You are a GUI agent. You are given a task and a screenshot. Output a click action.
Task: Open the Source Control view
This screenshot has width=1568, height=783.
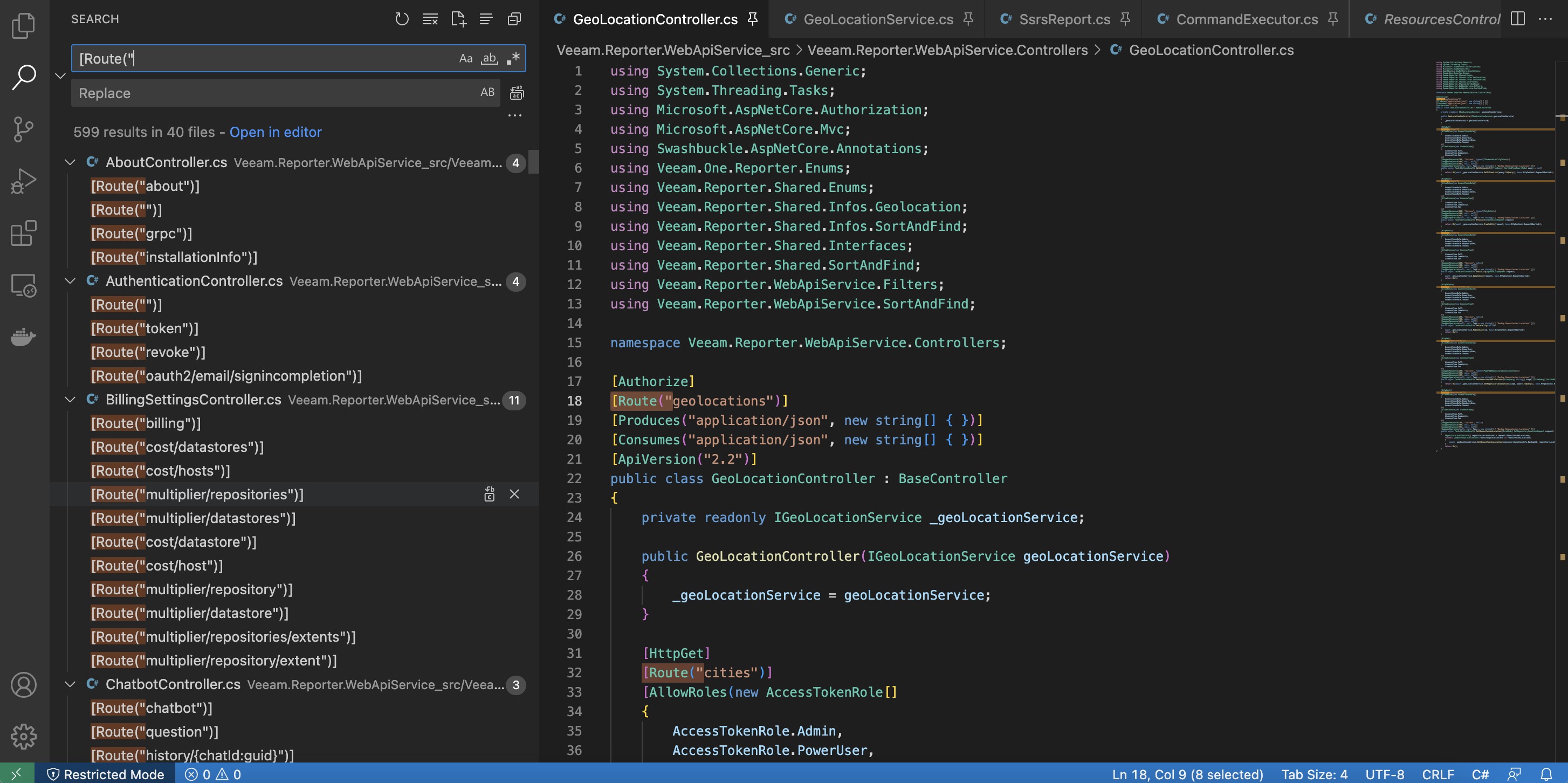24,129
